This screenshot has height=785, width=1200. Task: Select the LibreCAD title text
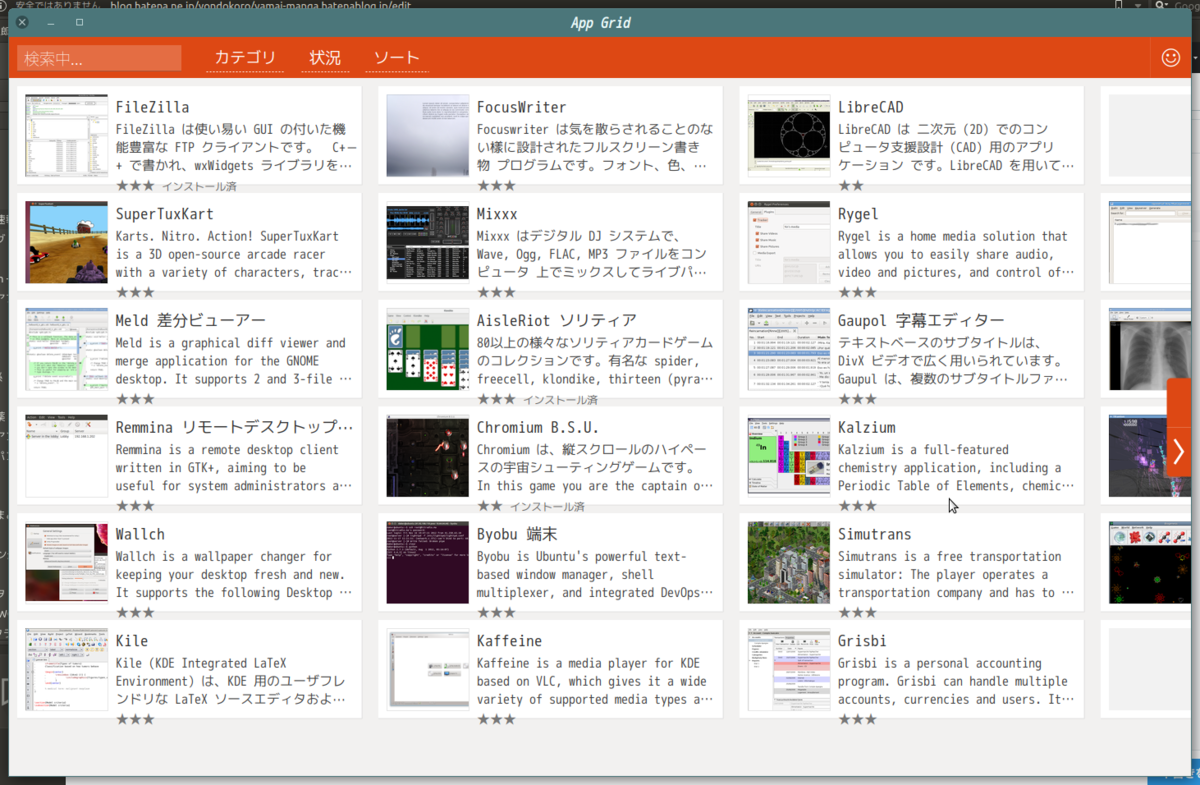click(x=871, y=107)
